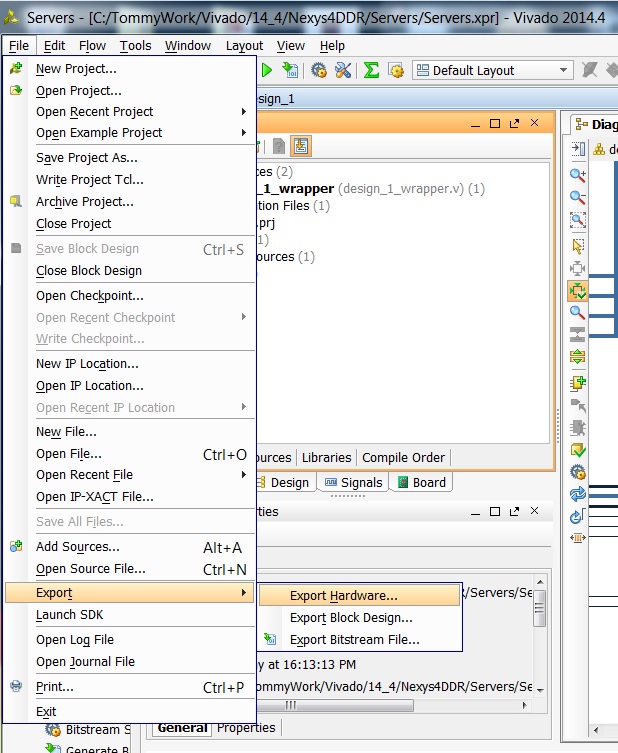Choose the select area arrow tool
The image size is (618, 753).
(x=578, y=246)
